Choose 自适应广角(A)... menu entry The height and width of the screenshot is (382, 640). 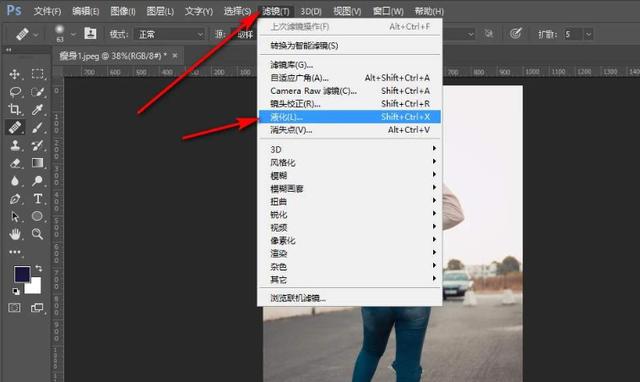349,78
